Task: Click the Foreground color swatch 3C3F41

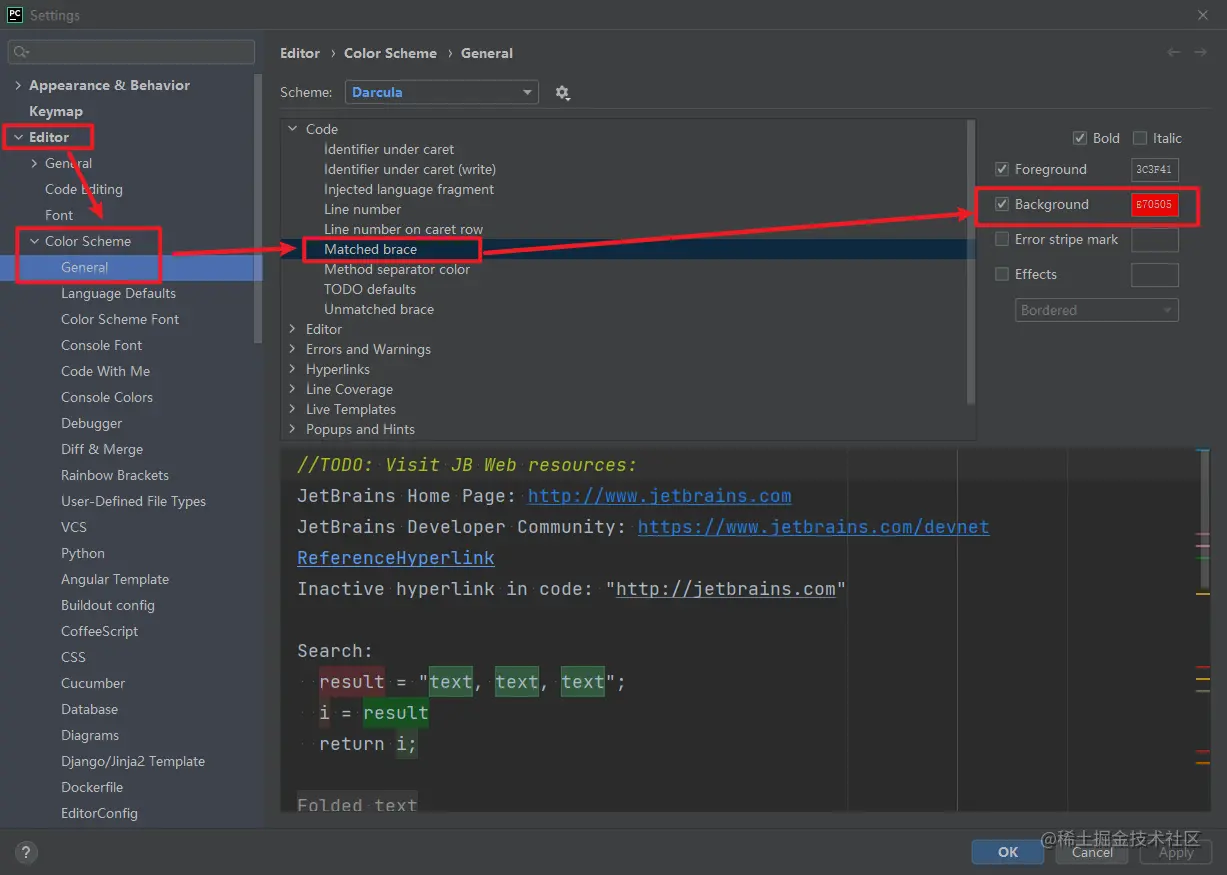Action: click(1154, 169)
